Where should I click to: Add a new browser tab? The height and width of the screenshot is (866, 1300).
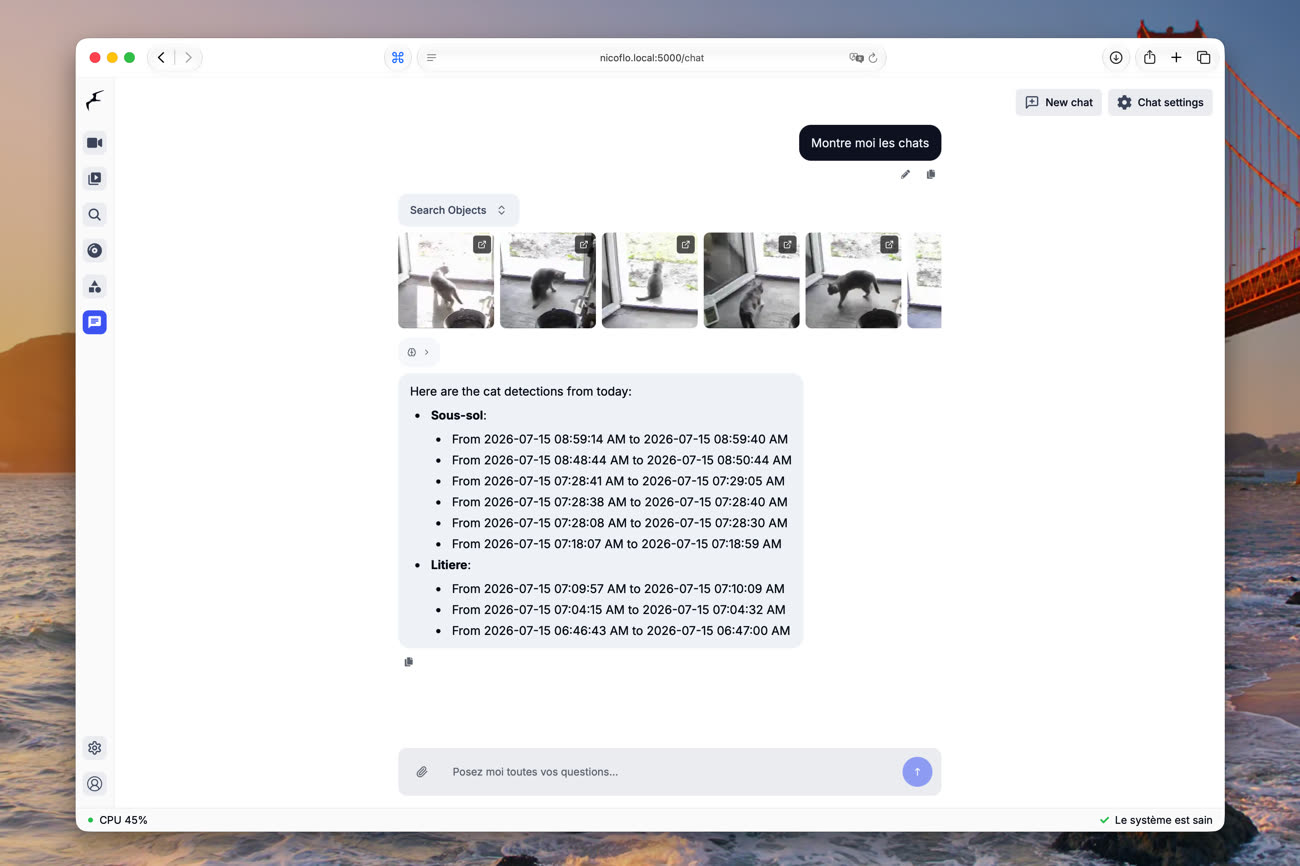coord(1176,58)
